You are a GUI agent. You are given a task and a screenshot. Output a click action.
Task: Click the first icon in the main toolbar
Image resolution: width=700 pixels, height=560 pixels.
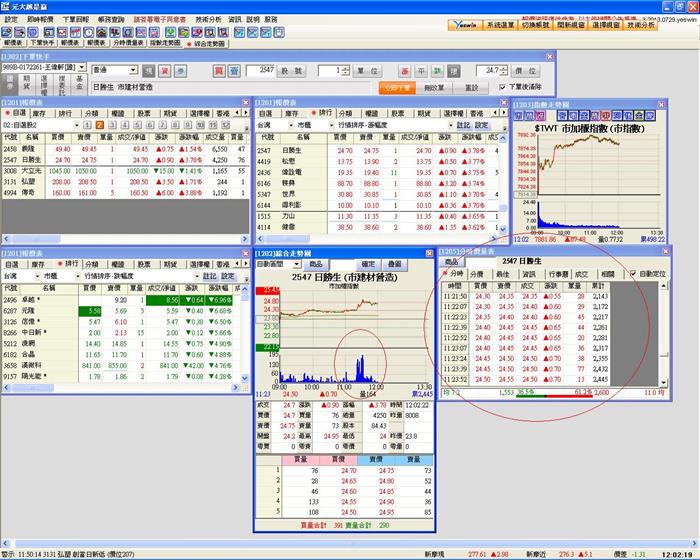[7, 32]
